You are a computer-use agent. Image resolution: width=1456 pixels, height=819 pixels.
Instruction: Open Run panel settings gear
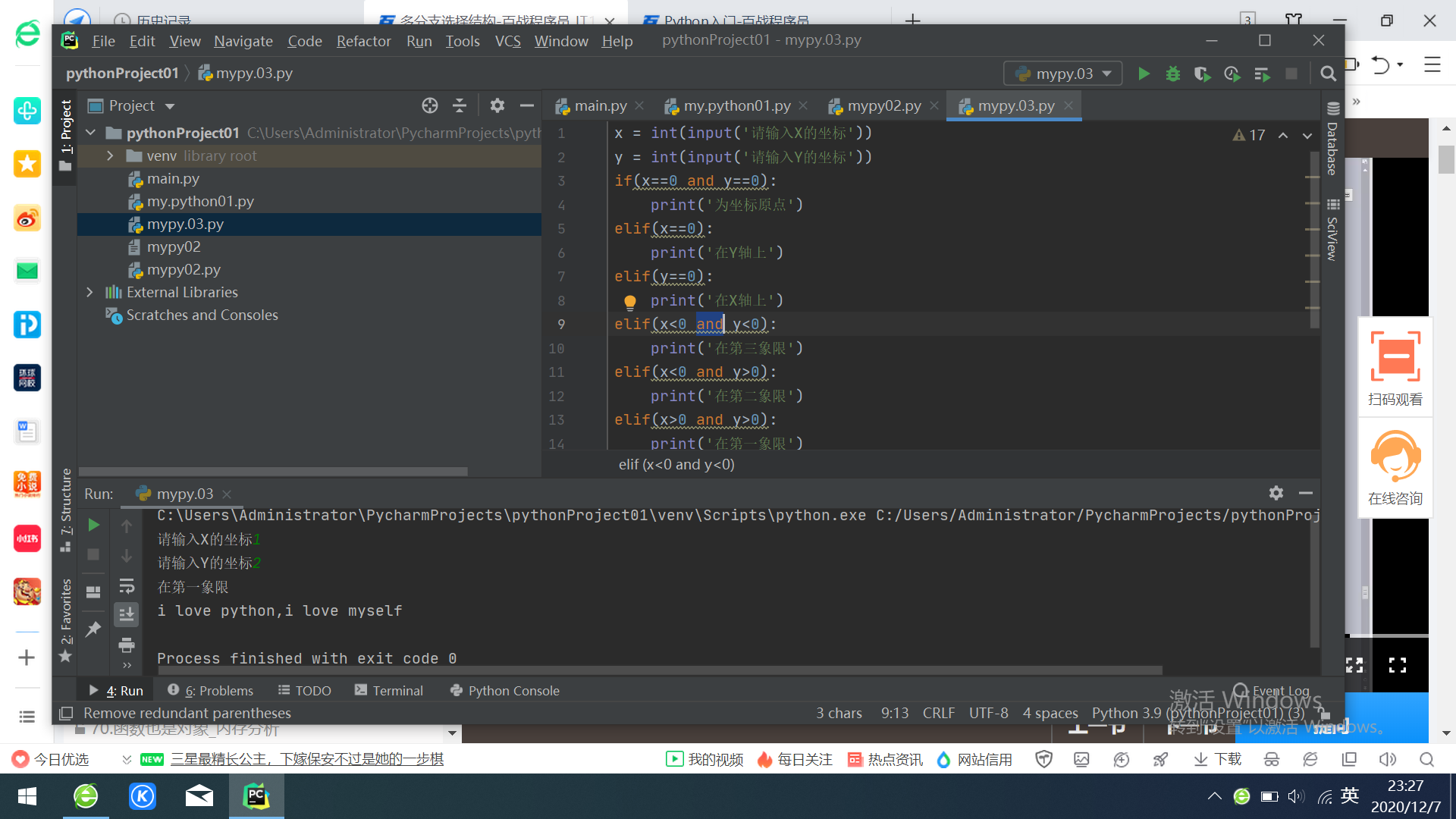click(x=1276, y=493)
